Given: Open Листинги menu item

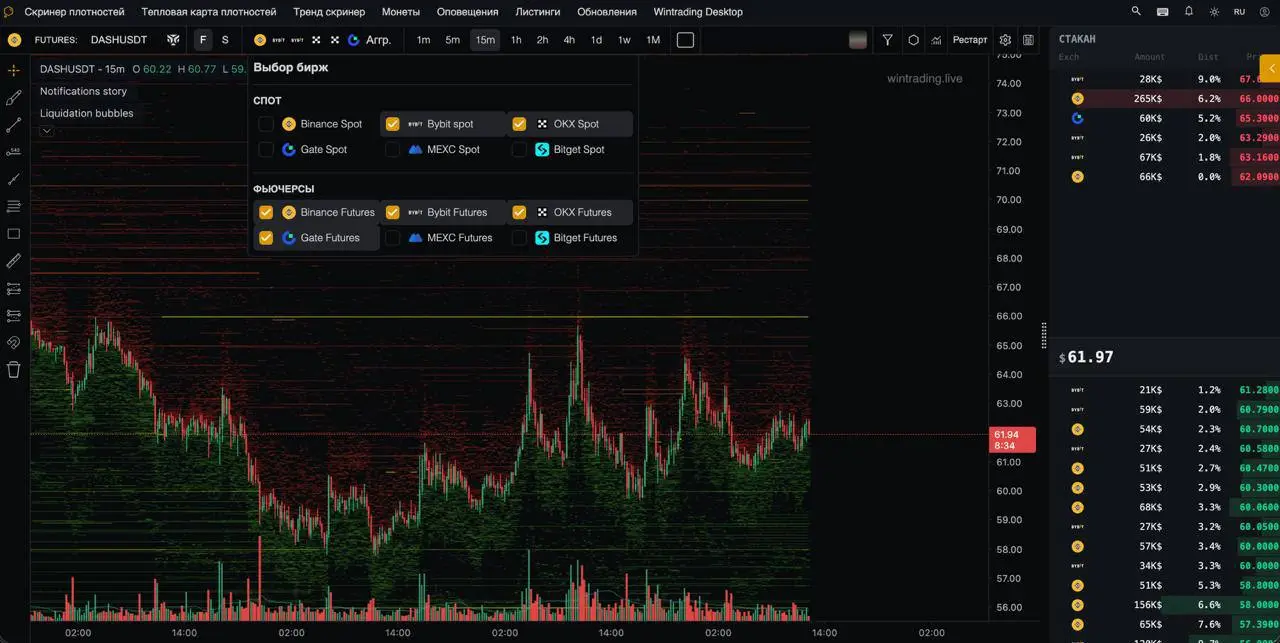Looking at the screenshot, I should (x=538, y=12).
